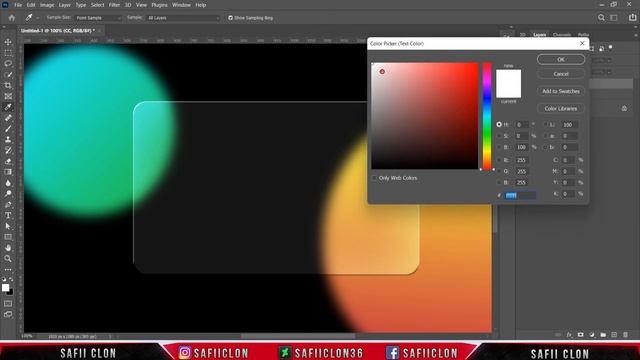Screen dimensions: 640x360
Task: Select the Clone Stamp tool
Action: click(8, 140)
